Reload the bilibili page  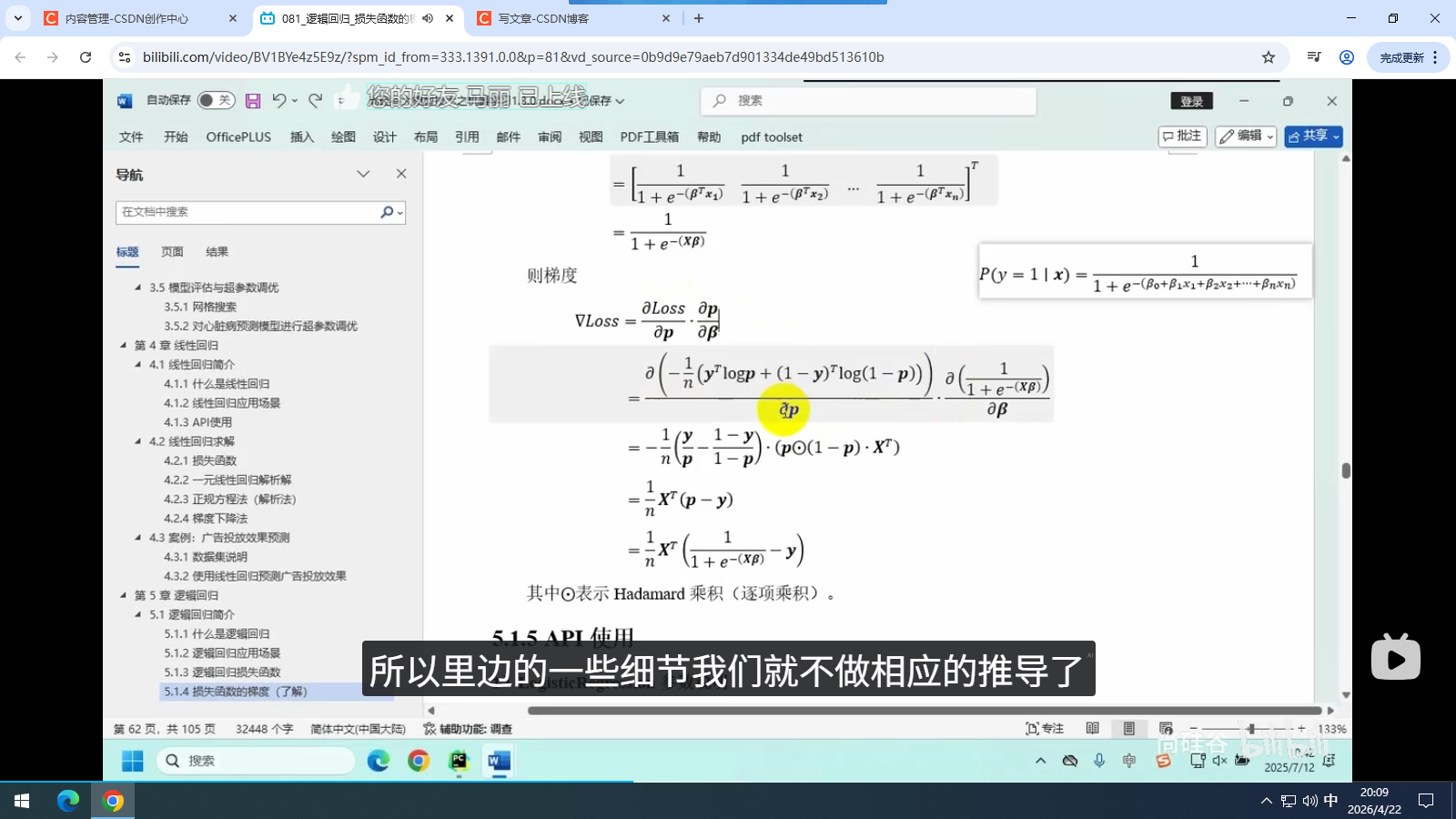(86, 57)
